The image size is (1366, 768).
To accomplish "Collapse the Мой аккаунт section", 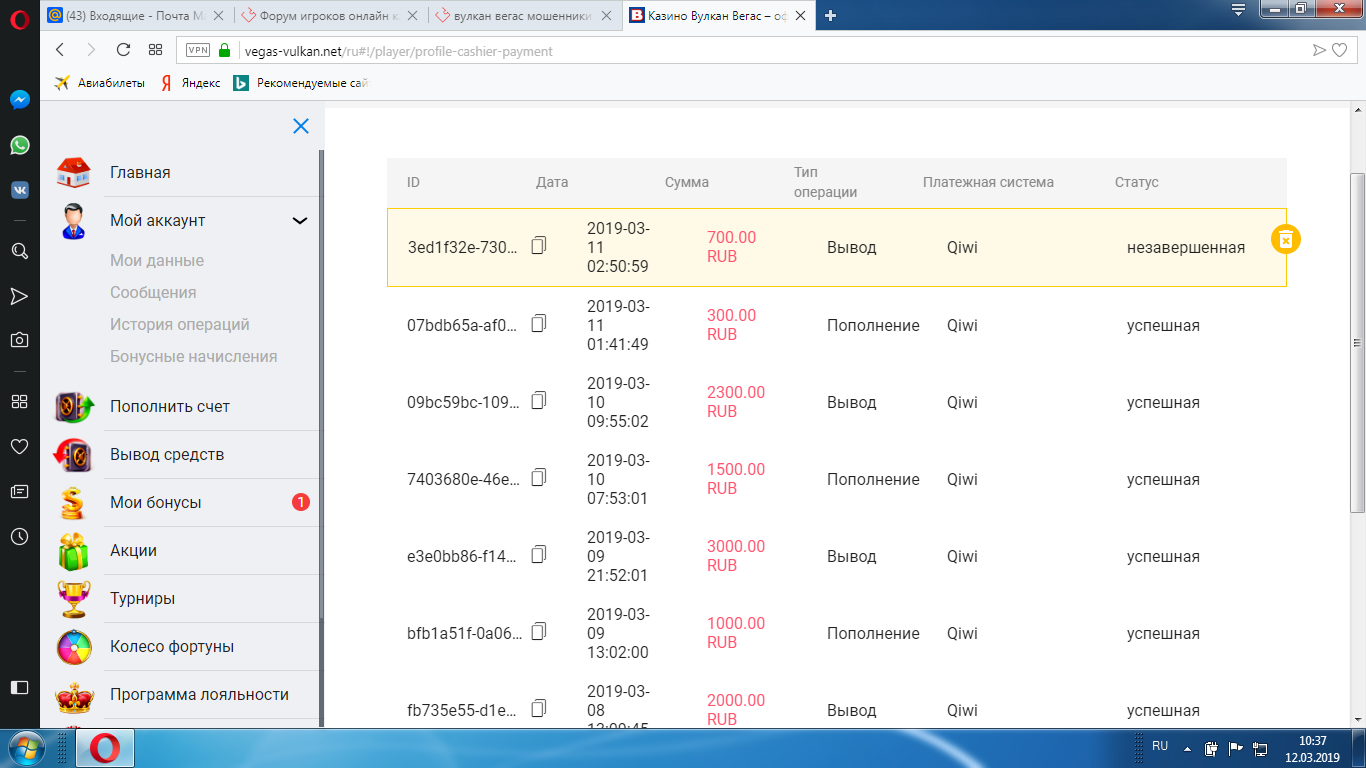I will click(299, 221).
